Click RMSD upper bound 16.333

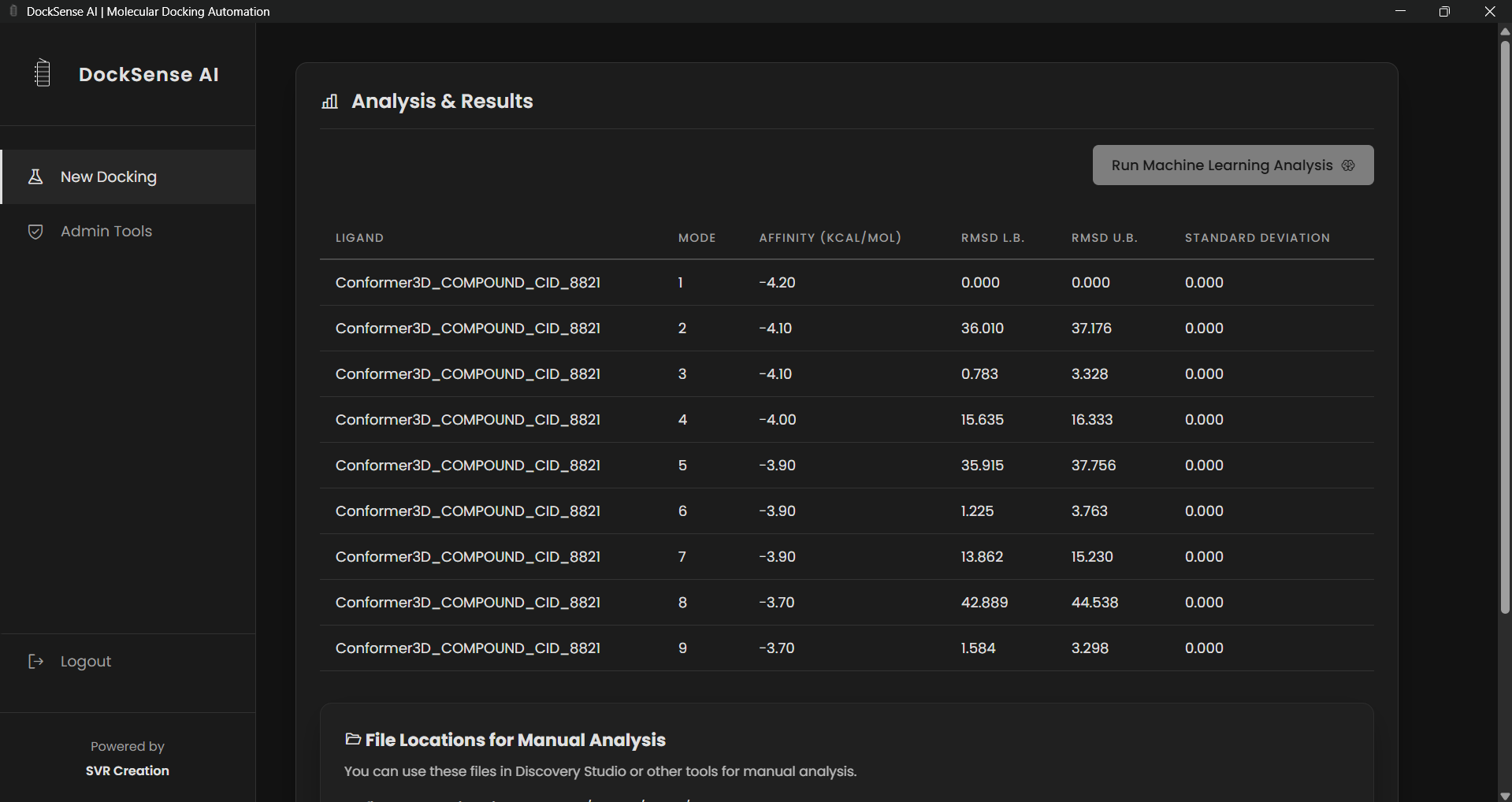[x=1092, y=420]
